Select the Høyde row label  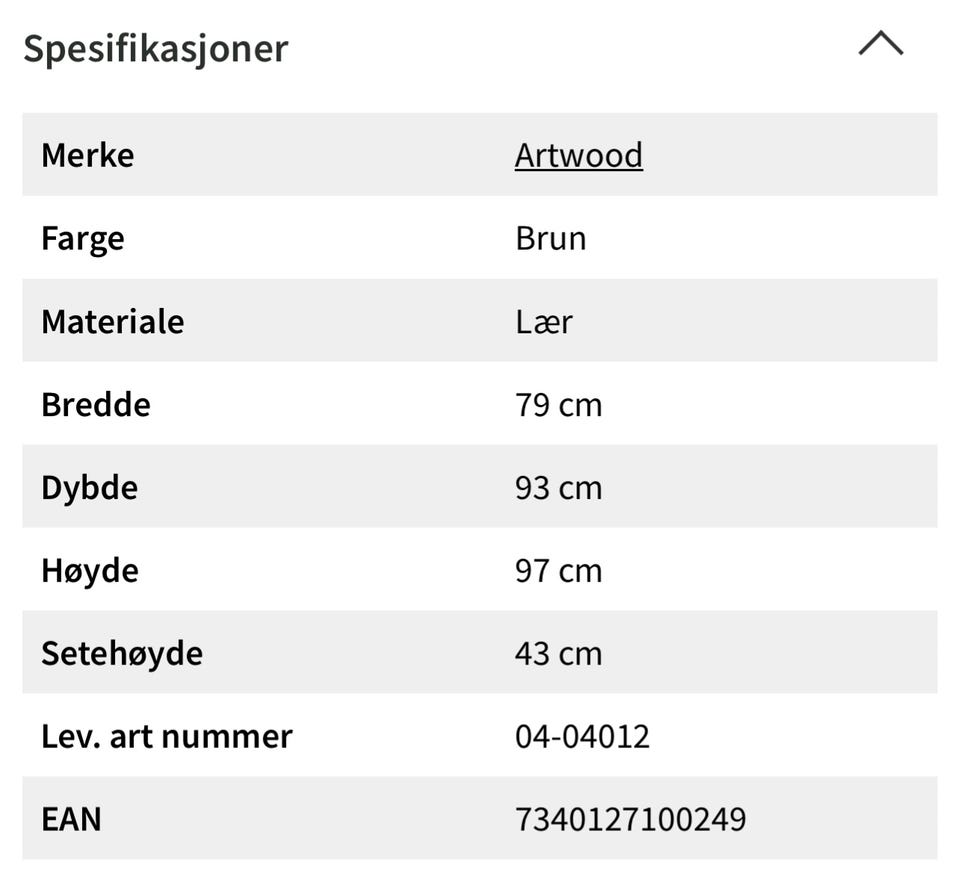(x=90, y=572)
